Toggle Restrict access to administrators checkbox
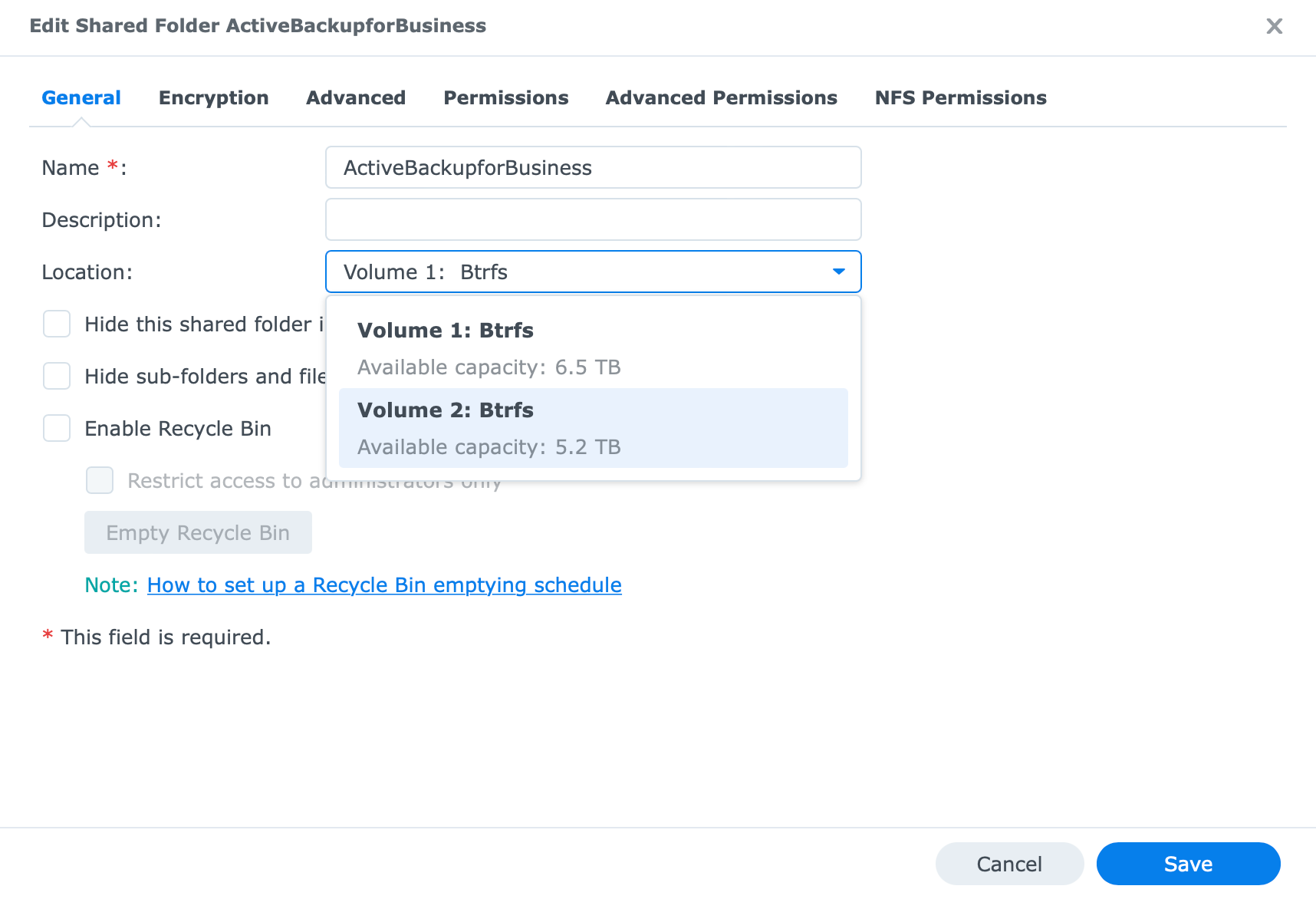The width and height of the screenshot is (1316, 899). click(100, 480)
